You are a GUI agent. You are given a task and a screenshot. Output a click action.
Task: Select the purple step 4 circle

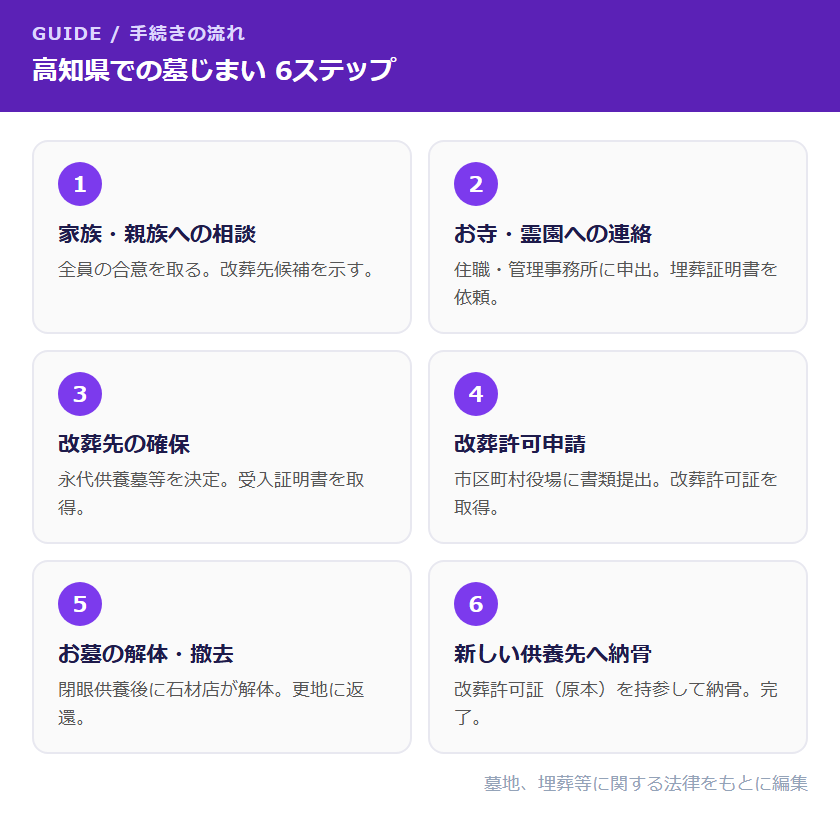[x=476, y=394]
